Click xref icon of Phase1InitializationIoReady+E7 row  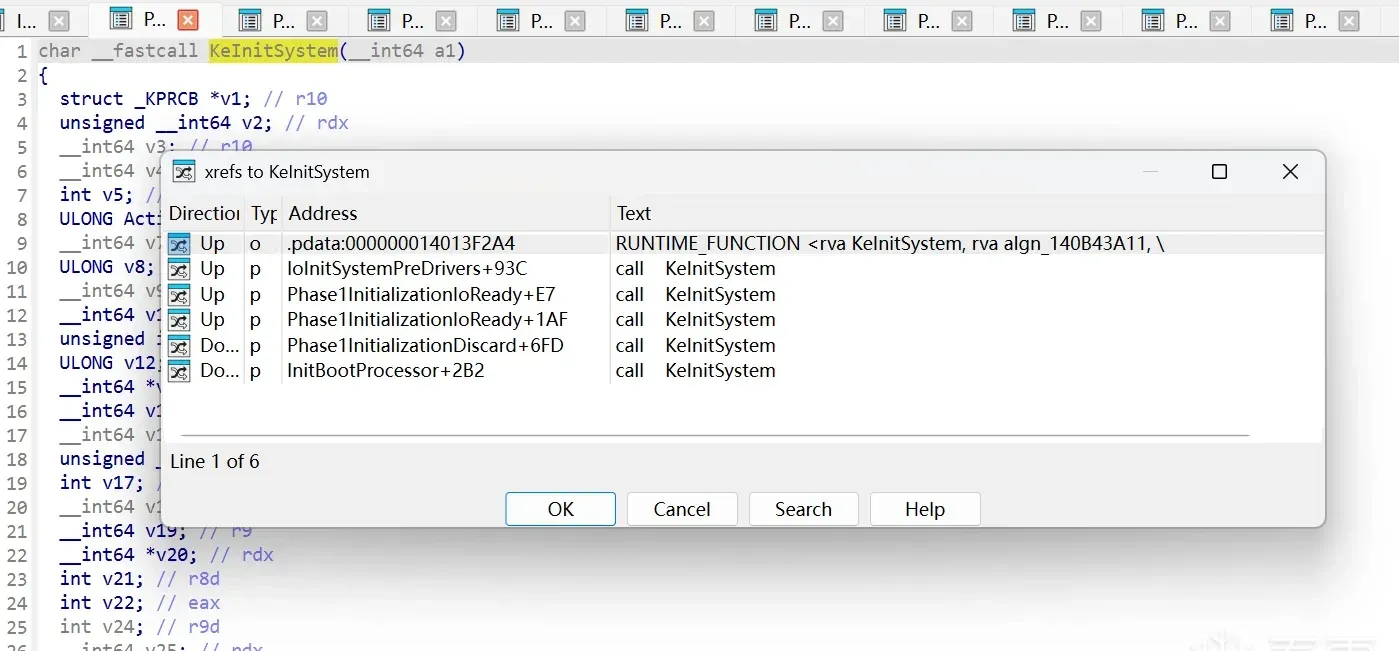(x=179, y=295)
